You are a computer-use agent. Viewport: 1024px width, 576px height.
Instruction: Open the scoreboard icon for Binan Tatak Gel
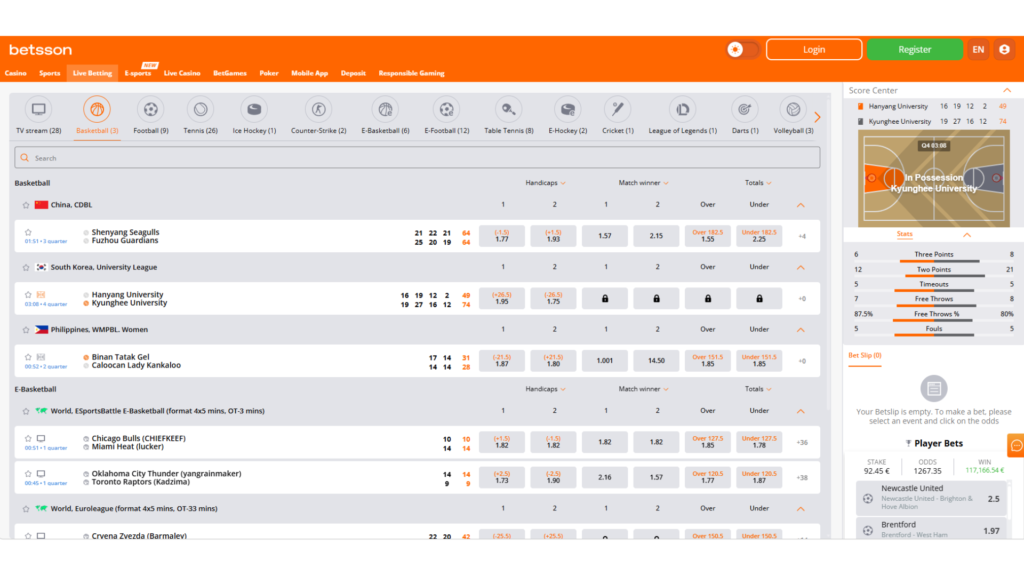(40, 357)
